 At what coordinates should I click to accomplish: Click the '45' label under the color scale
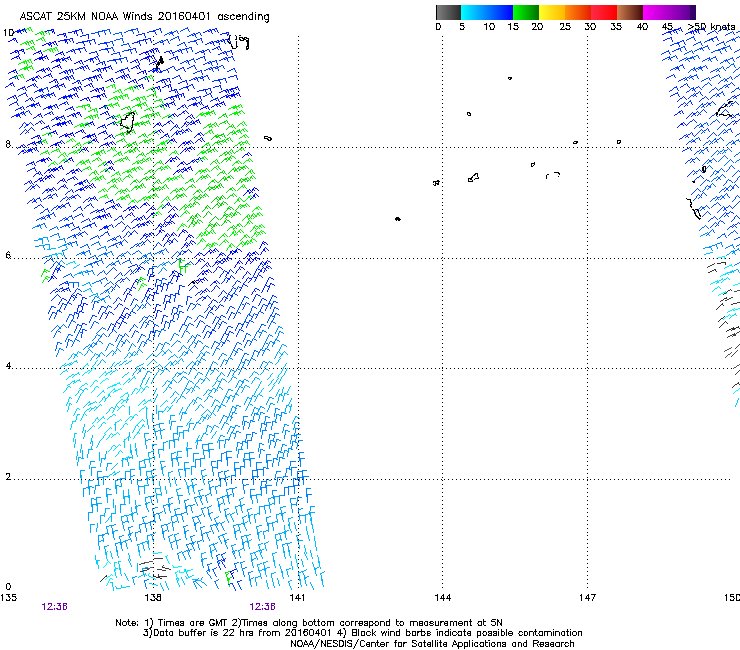667,27
